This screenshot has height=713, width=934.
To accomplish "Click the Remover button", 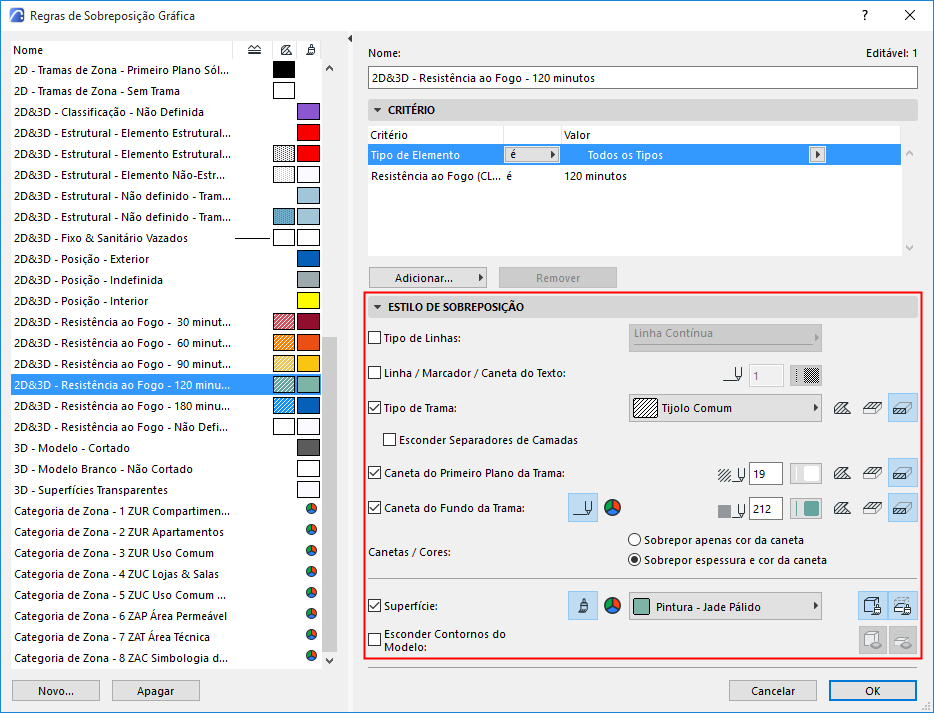I will click(x=558, y=278).
